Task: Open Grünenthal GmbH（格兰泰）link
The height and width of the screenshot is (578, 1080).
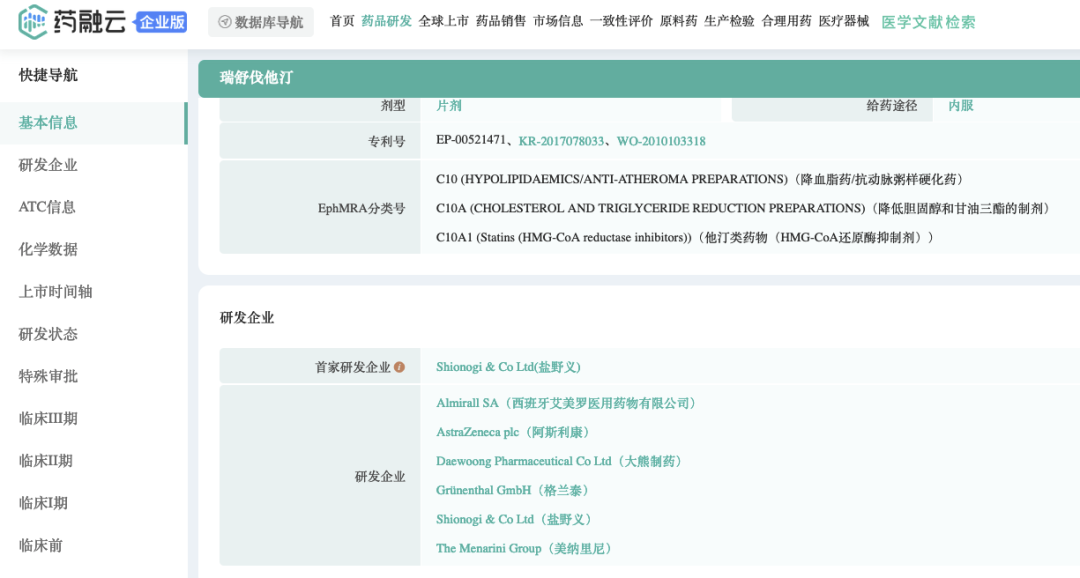Action: pos(513,491)
